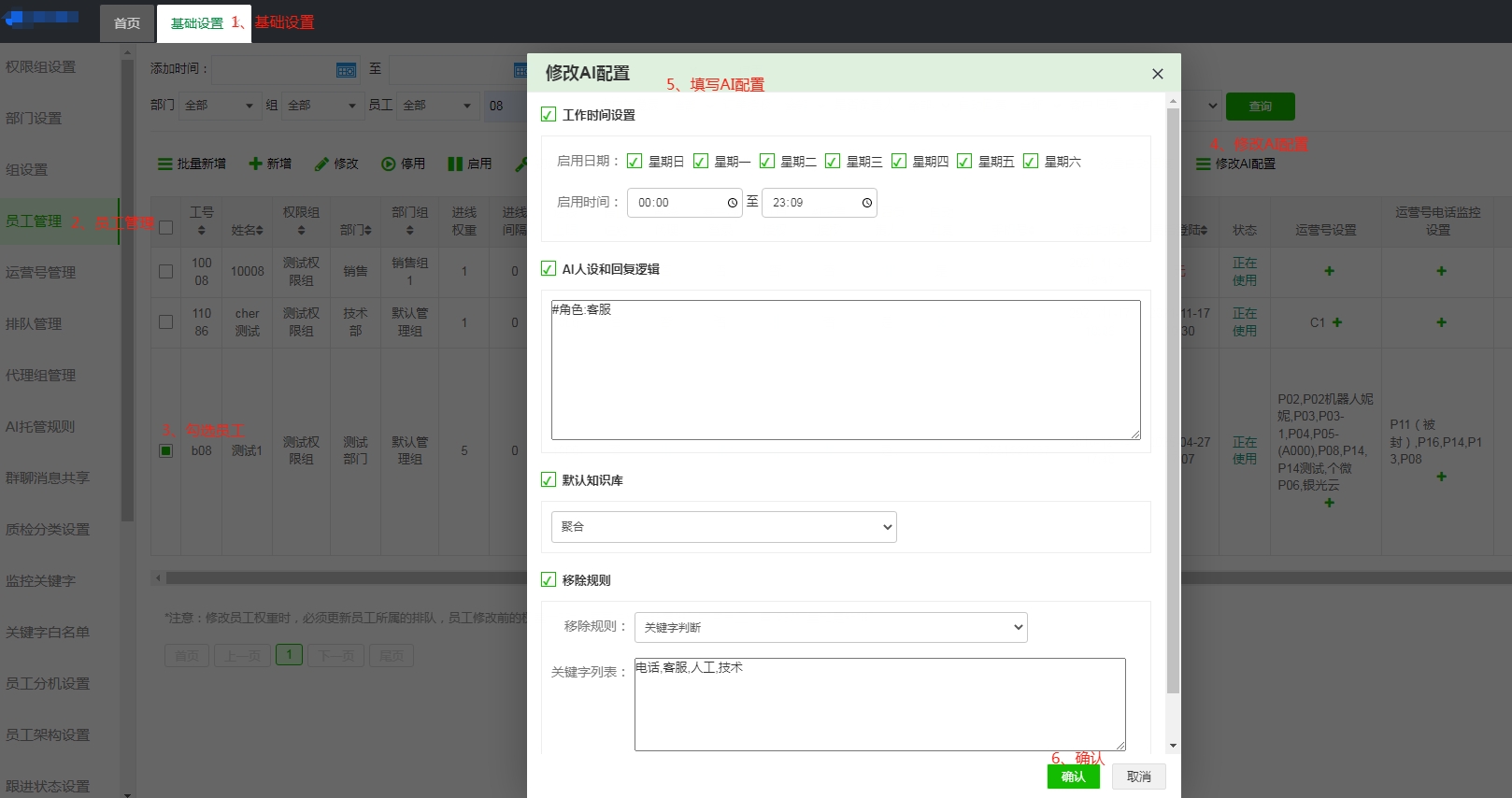Click the 停用 circle icon

389,164
